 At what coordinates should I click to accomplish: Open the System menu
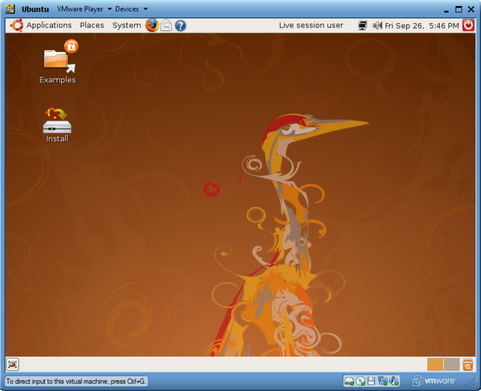[x=126, y=25]
